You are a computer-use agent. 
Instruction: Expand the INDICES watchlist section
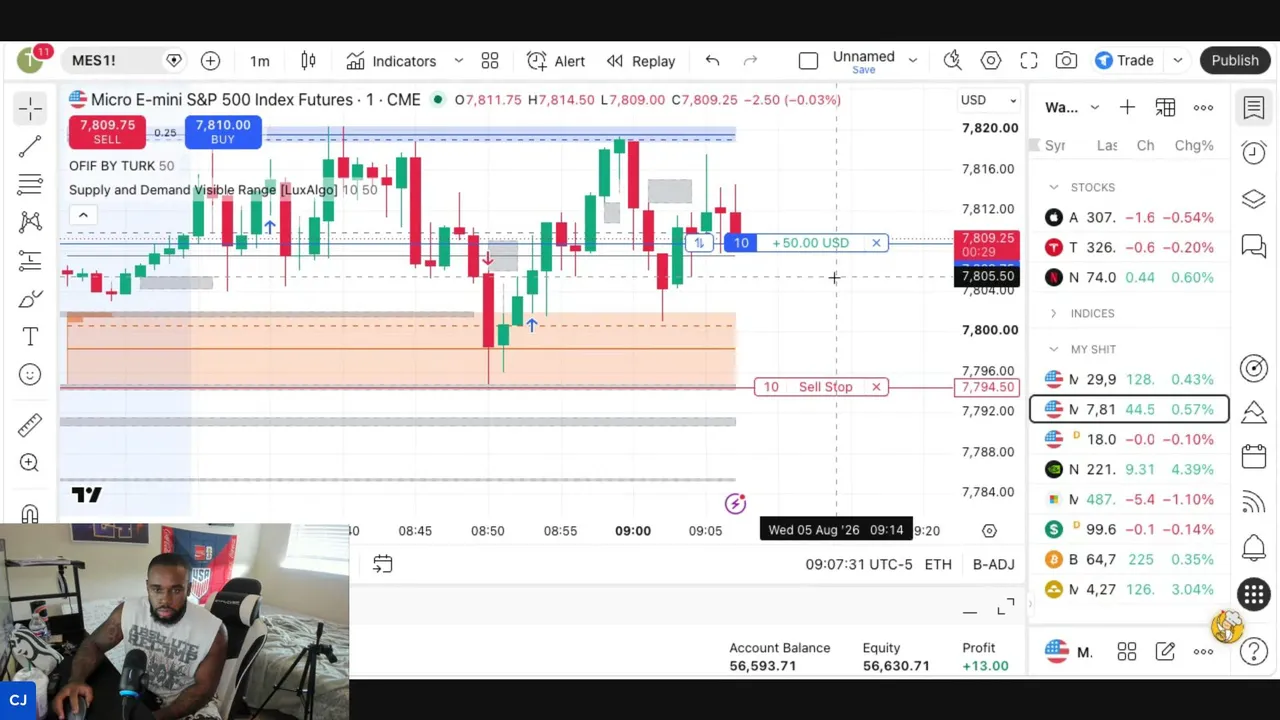point(1053,313)
